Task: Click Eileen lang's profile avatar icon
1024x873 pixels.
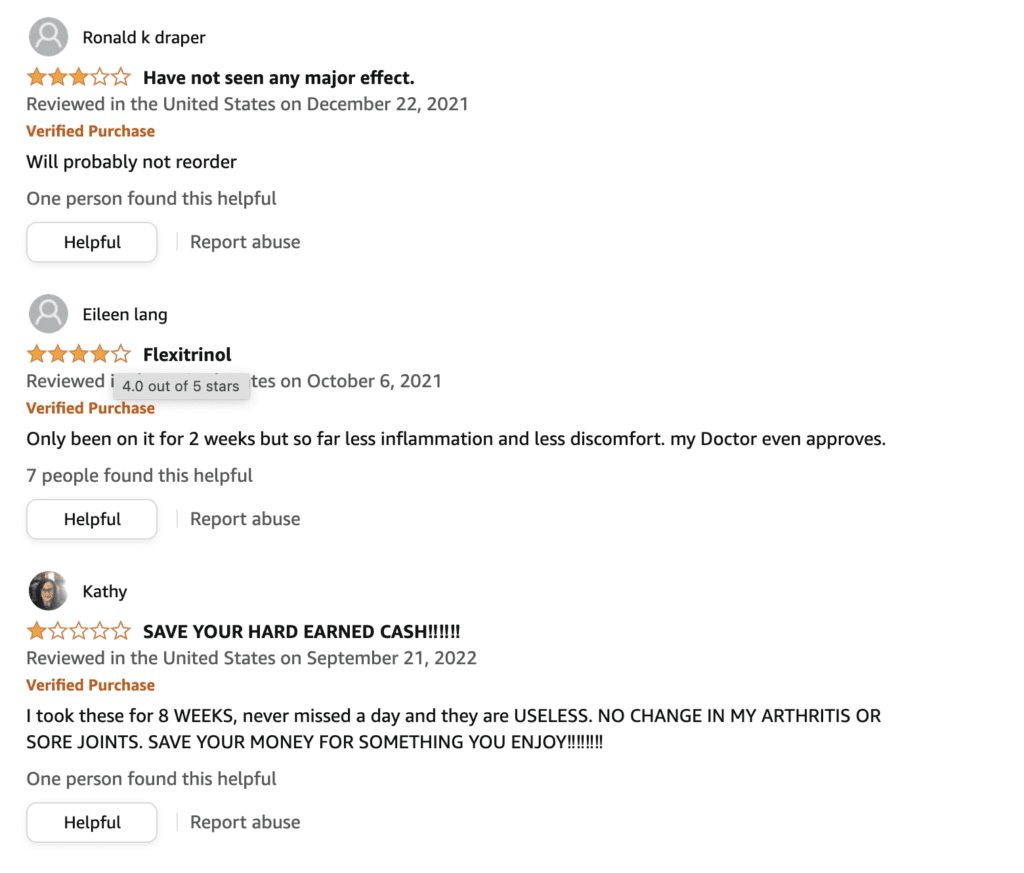Action: tap(48, 314)
